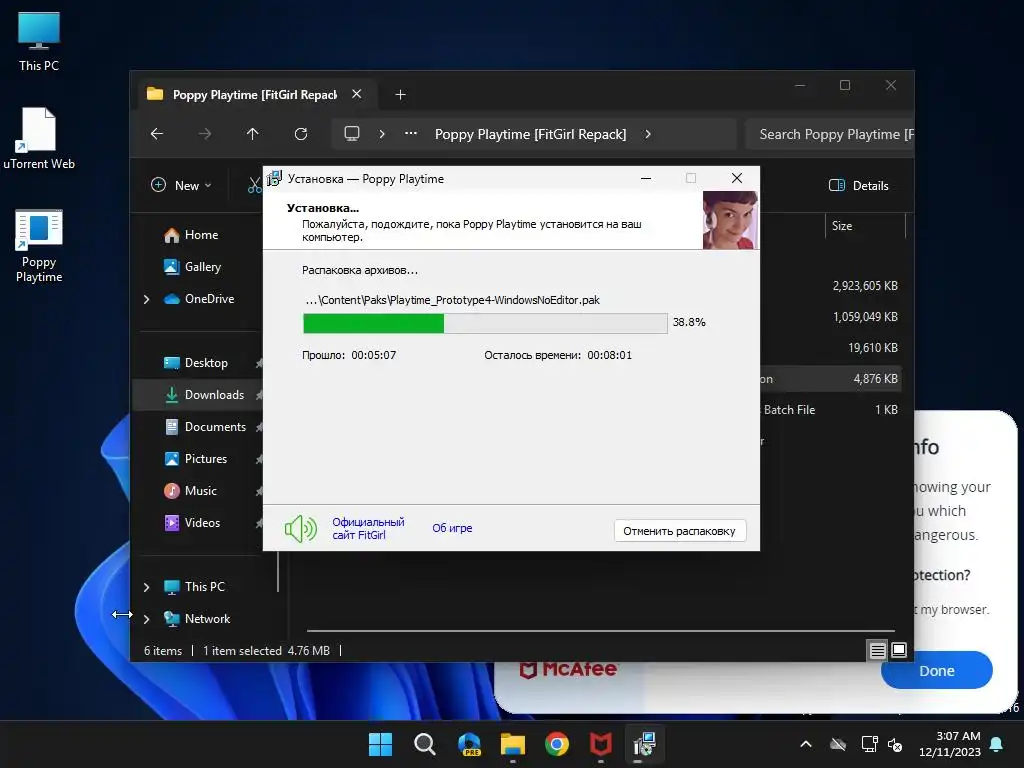This screenshot has width=1024, height=768.
Task: Open Documents quick access folder
Action: pyautogui.click(x=204, y=427)
